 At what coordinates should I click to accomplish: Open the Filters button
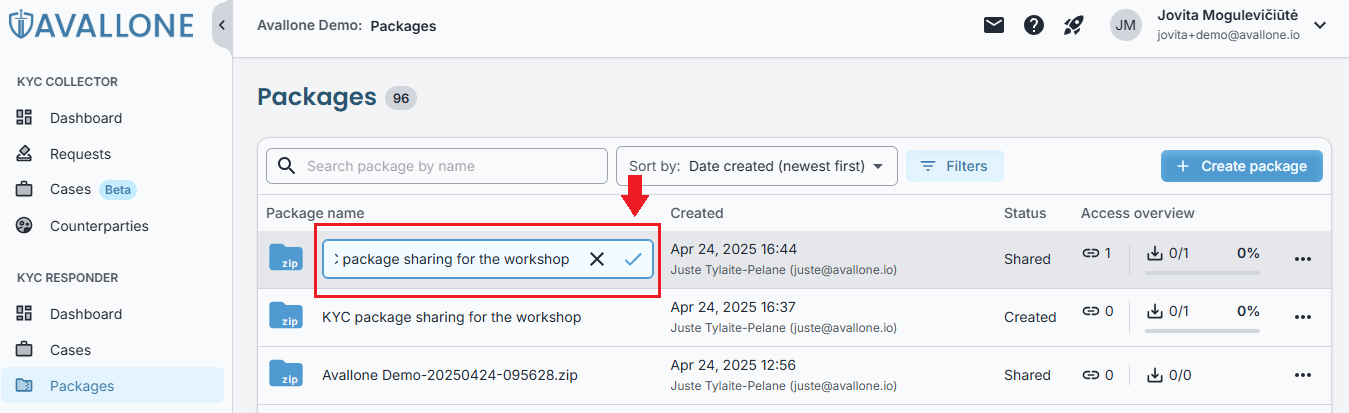[x=954, y=166]
